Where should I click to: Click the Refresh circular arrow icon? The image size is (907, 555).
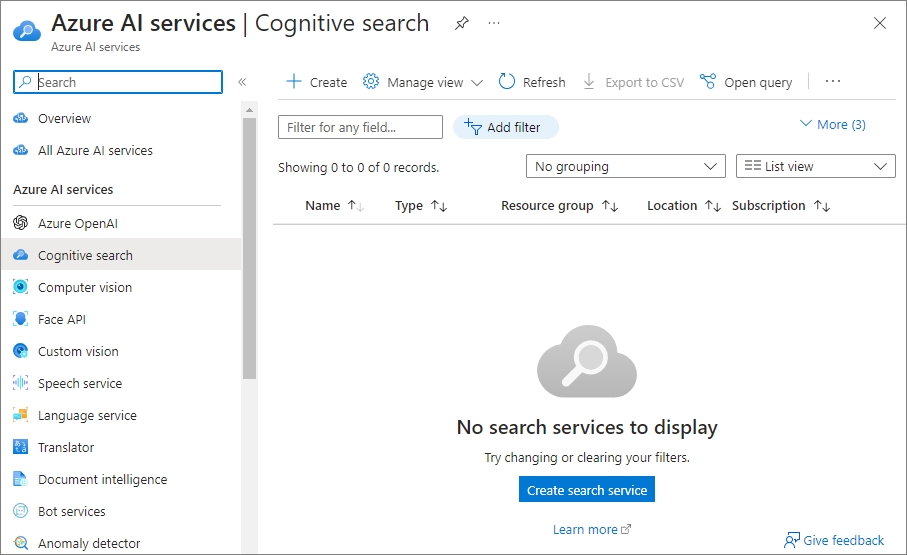[x=507, y=82]
